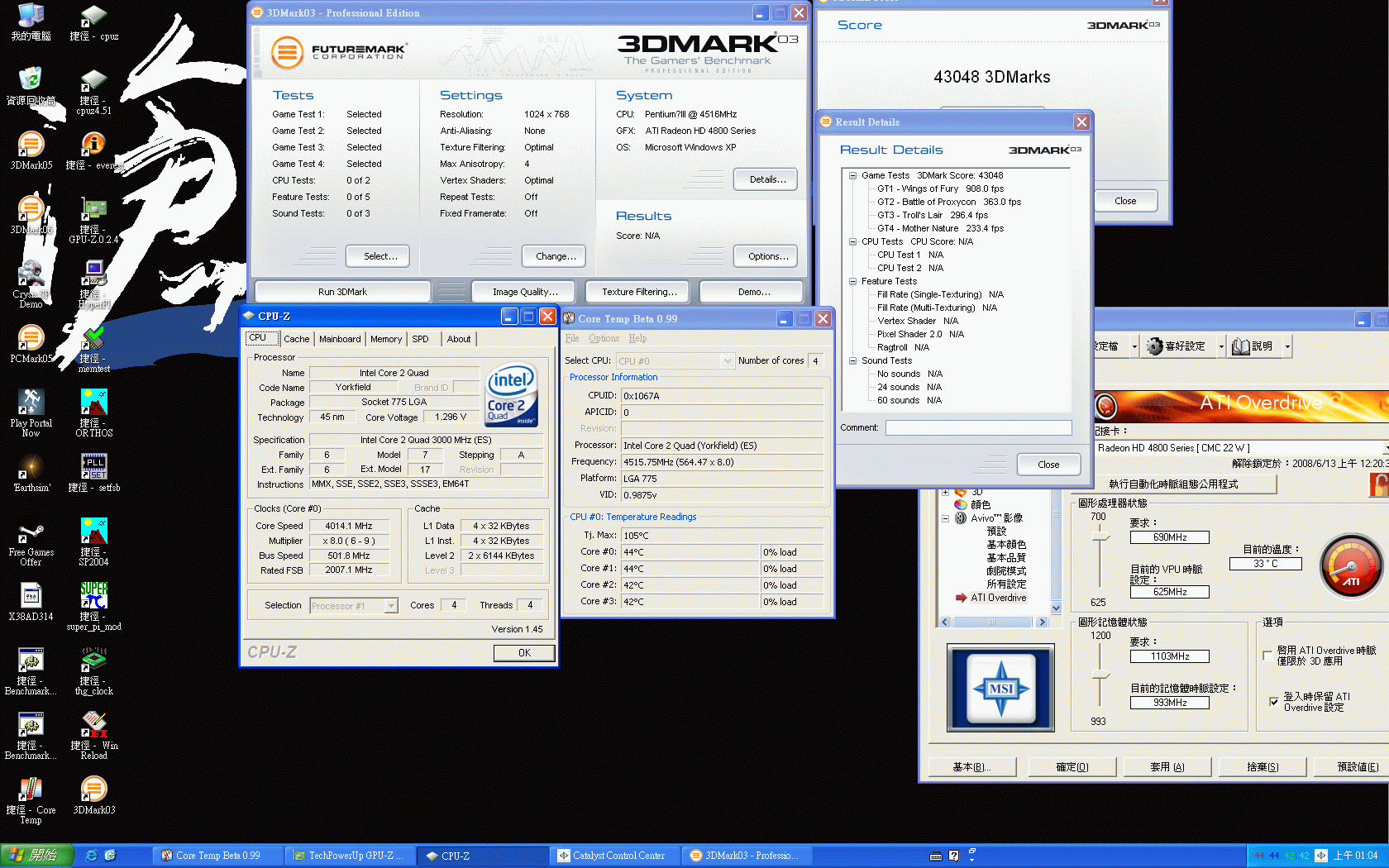Switch to the Mainboard tab in CPU-Z
1389x868 pixels.
point(340,339)
